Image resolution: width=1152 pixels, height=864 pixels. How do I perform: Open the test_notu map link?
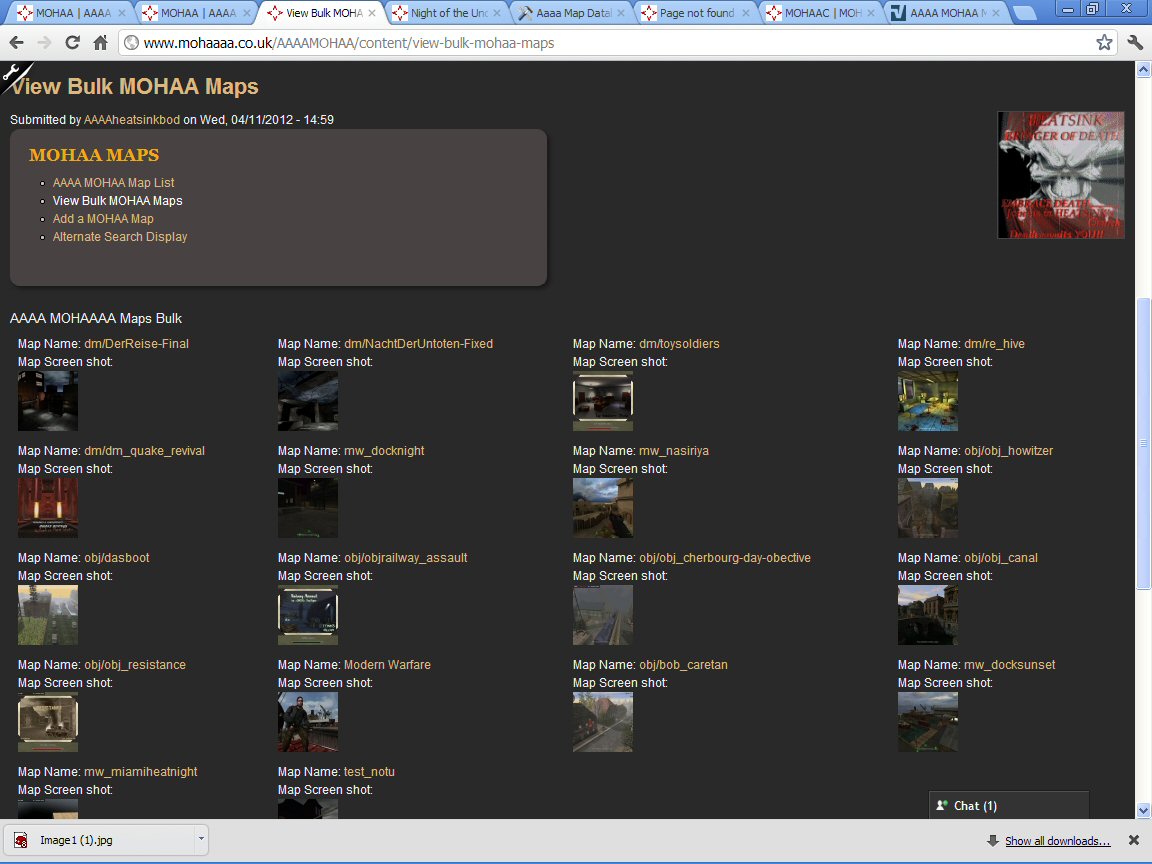pos(370,771)
